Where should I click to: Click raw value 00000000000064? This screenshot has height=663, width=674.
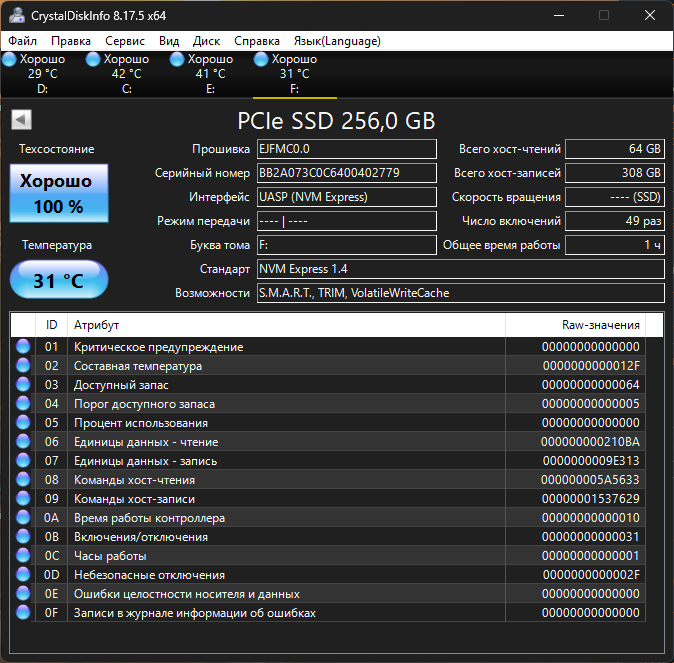(x=591, y=385)
